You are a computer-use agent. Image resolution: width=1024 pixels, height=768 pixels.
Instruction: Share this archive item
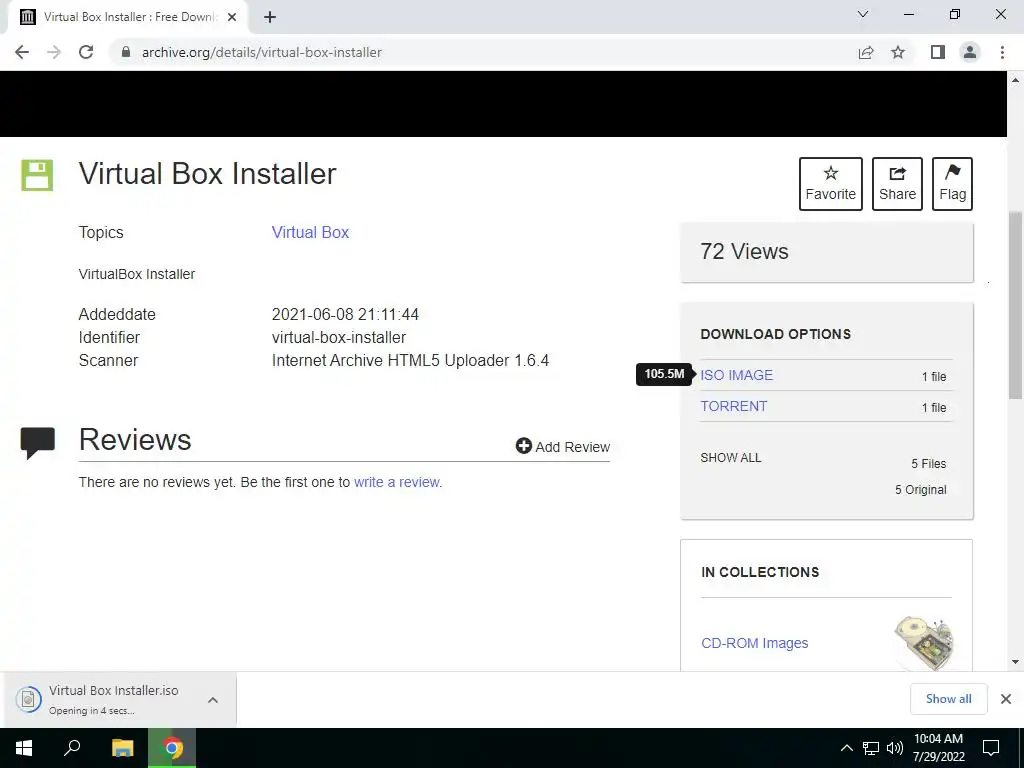(897, 184)
